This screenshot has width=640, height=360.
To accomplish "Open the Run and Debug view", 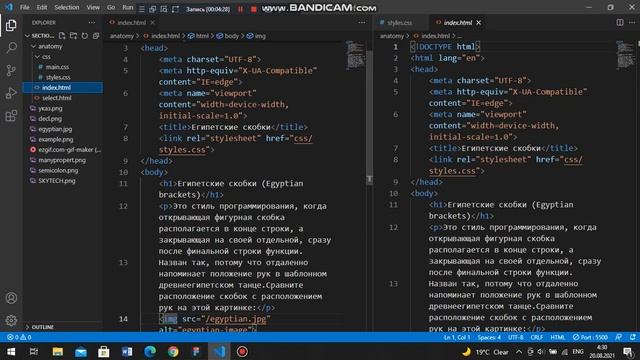I will [11, 93].
